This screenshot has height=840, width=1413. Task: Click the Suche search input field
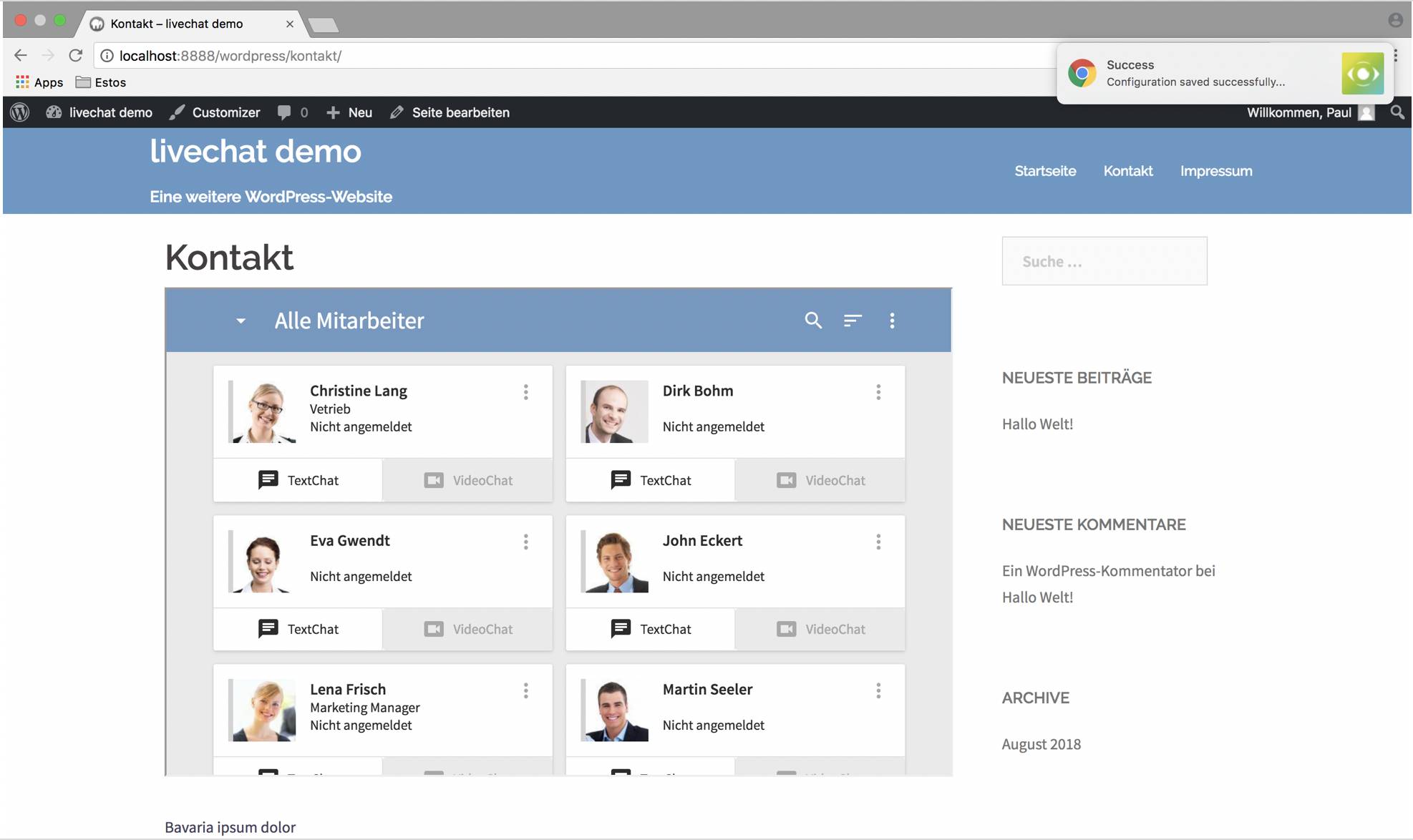pyautogui.click(x=1104, y=261)
